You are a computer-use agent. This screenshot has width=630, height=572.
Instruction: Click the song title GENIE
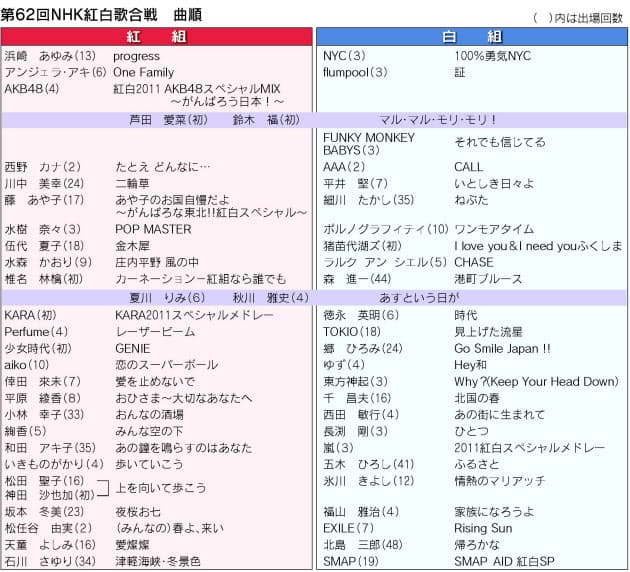[x=132, y=348]
